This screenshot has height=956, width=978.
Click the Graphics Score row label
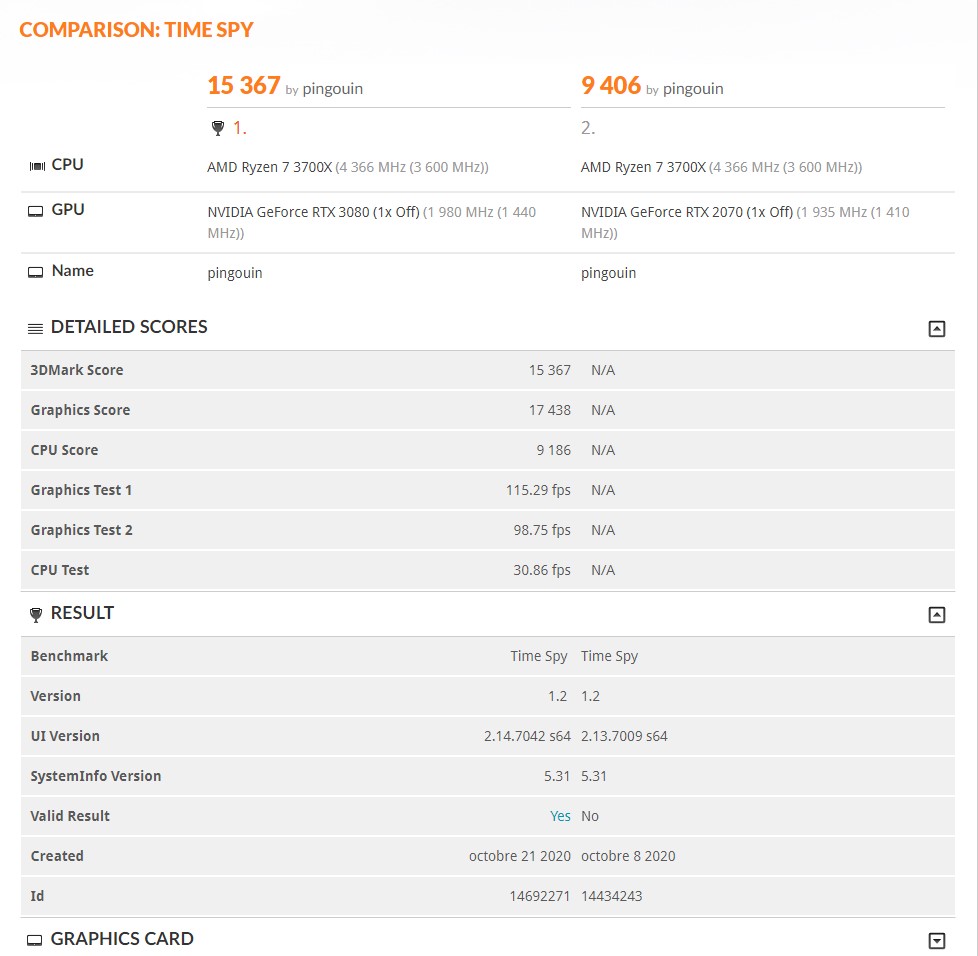pos(80,410)
